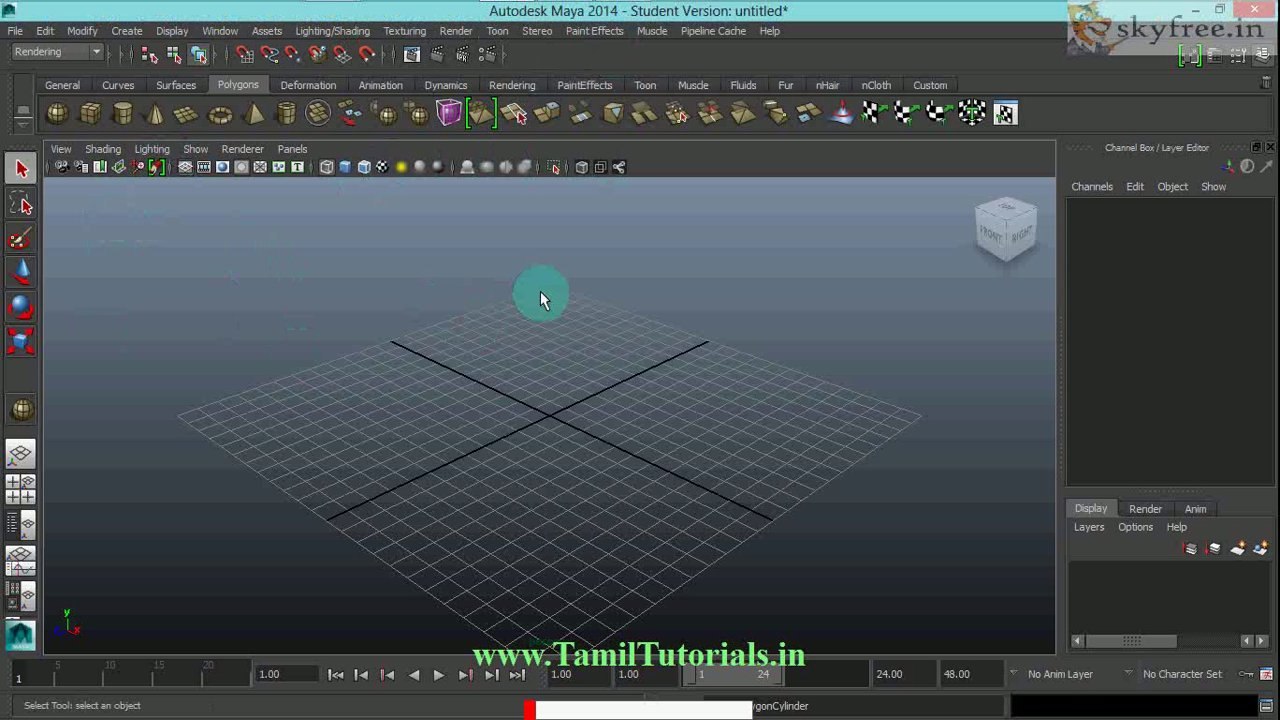
Task: Create a polygon torus from the shelf
Action: 220,114
